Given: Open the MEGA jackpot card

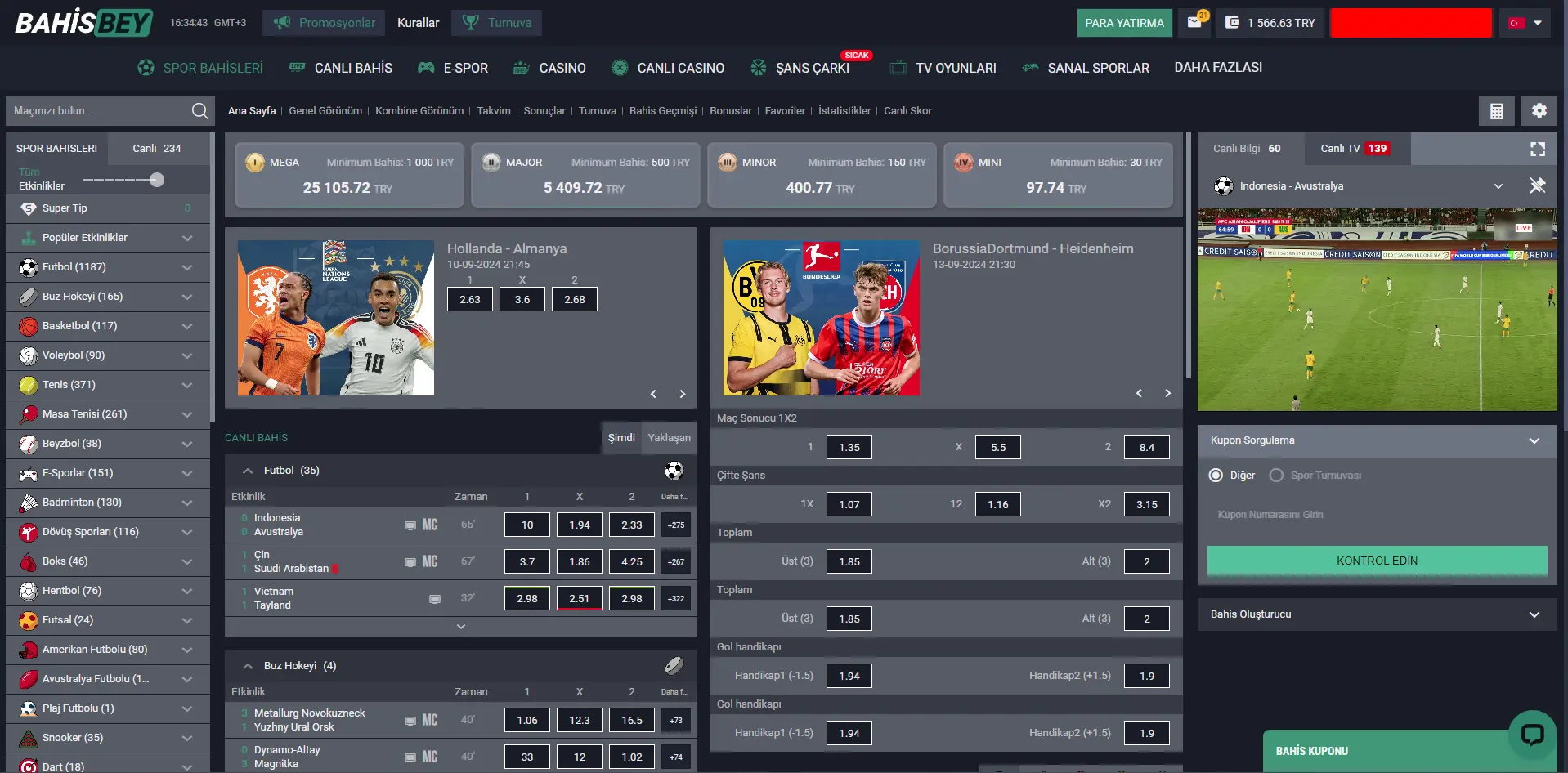Looking at the screenshot, I should point(349,175).
